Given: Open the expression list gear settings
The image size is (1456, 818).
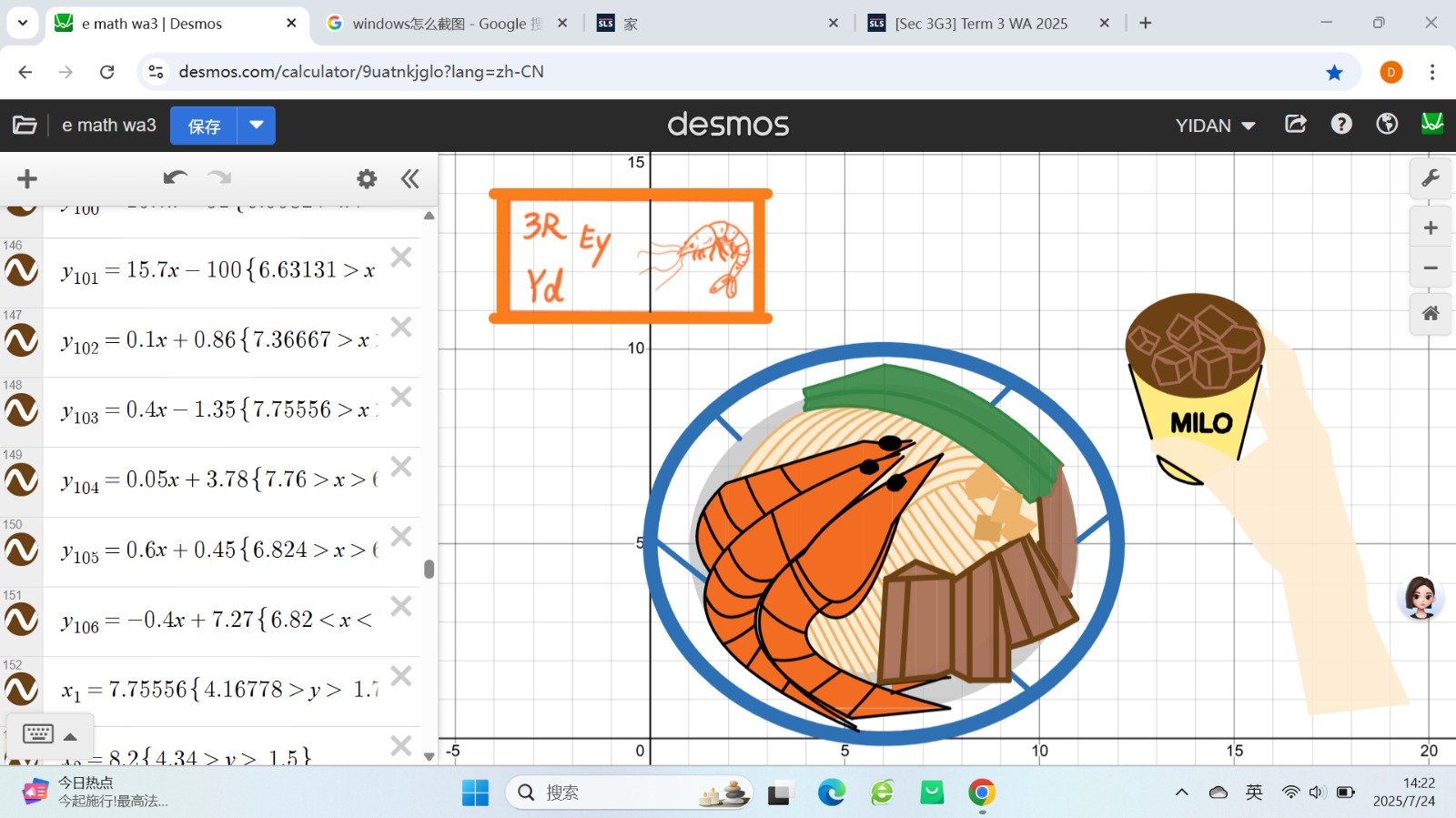Looking at the screenshot, I should coord(366,179).
